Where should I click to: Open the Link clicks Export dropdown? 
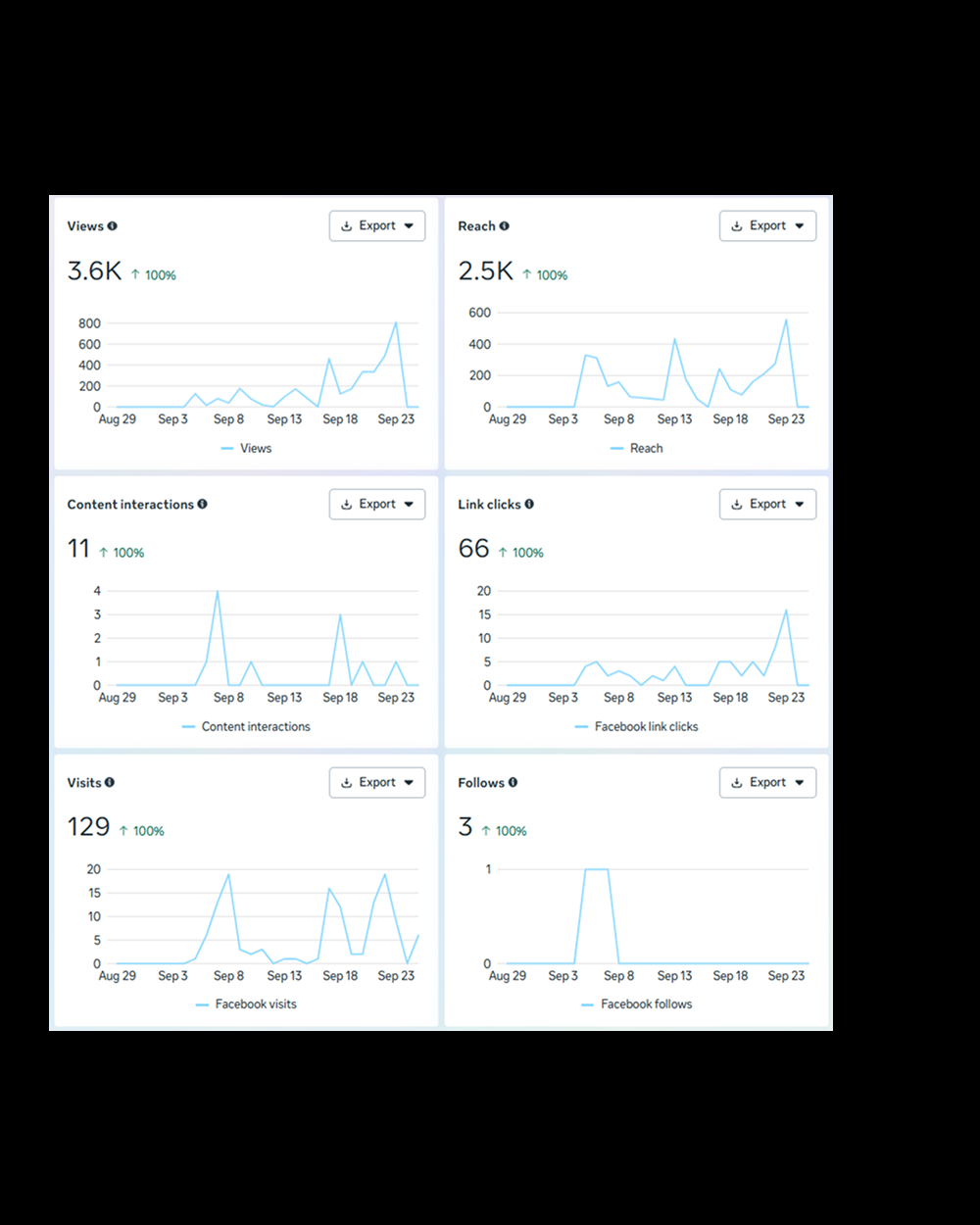pyautogui.click(x=798, y=504)
